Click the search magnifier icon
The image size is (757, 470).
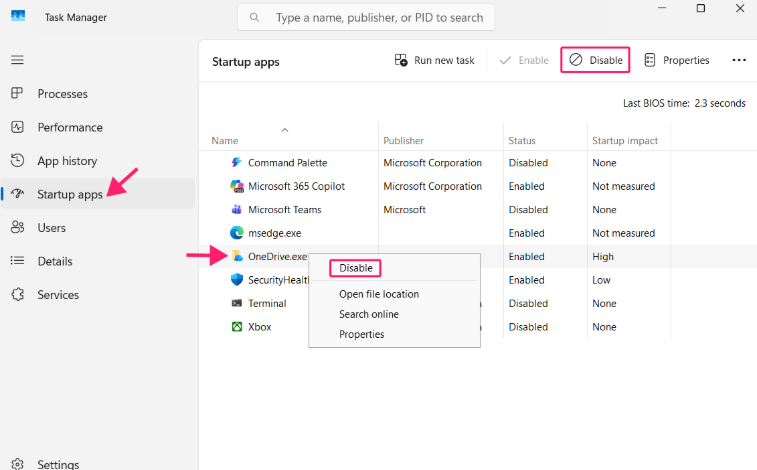(x=254, y=17)
